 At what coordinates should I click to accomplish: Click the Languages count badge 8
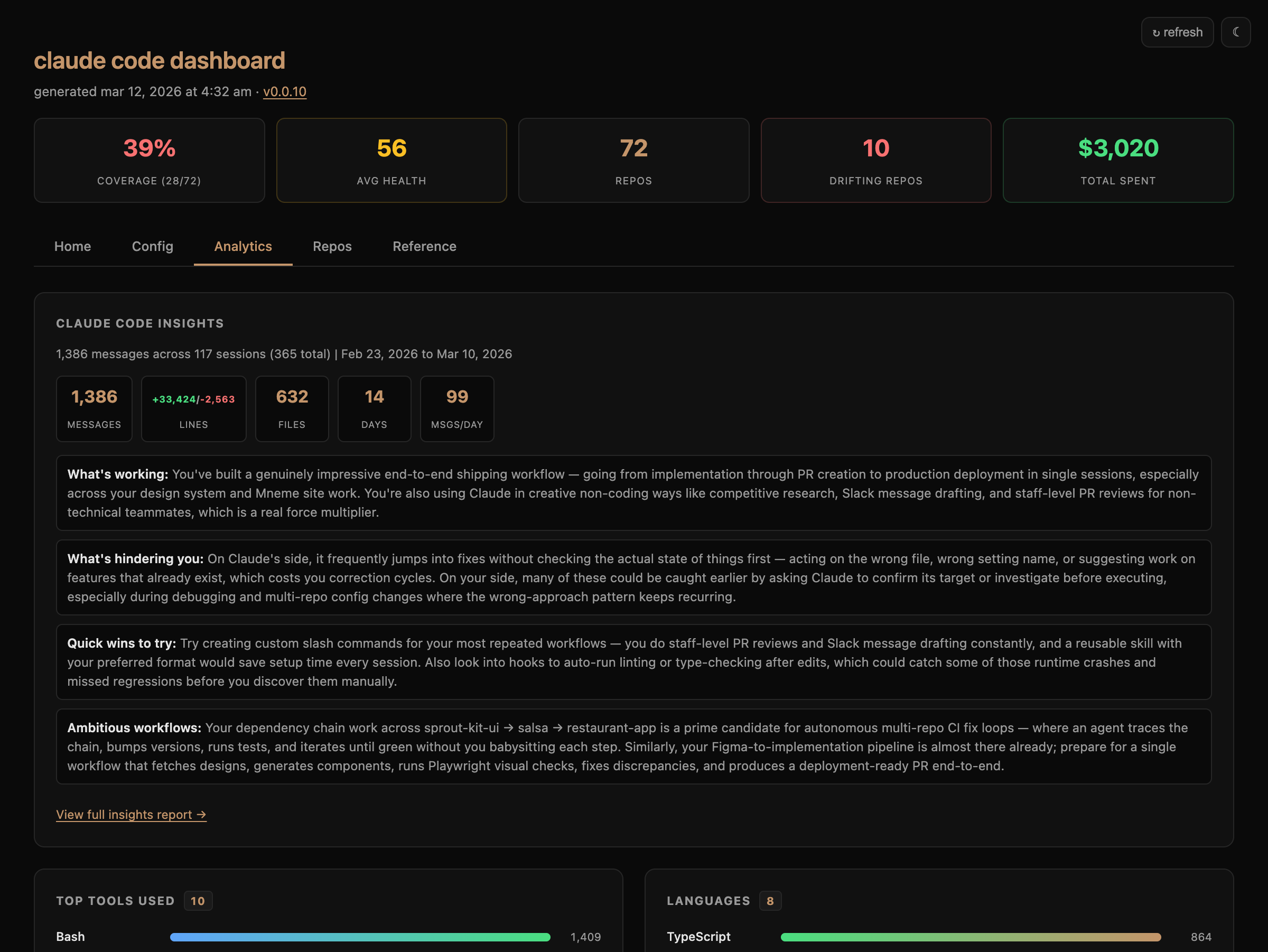click(x=770, y=901)
